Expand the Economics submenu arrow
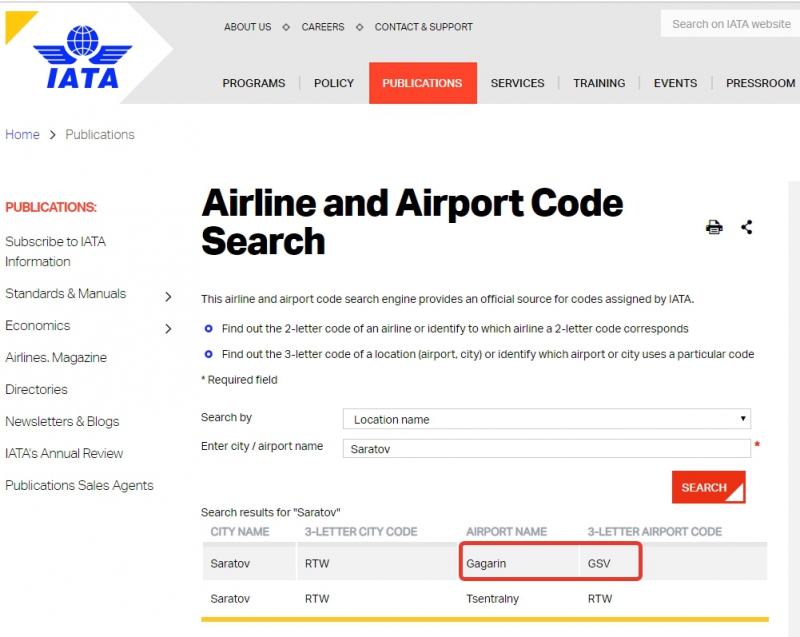800x637 pixels. click(x=168, y=328)
